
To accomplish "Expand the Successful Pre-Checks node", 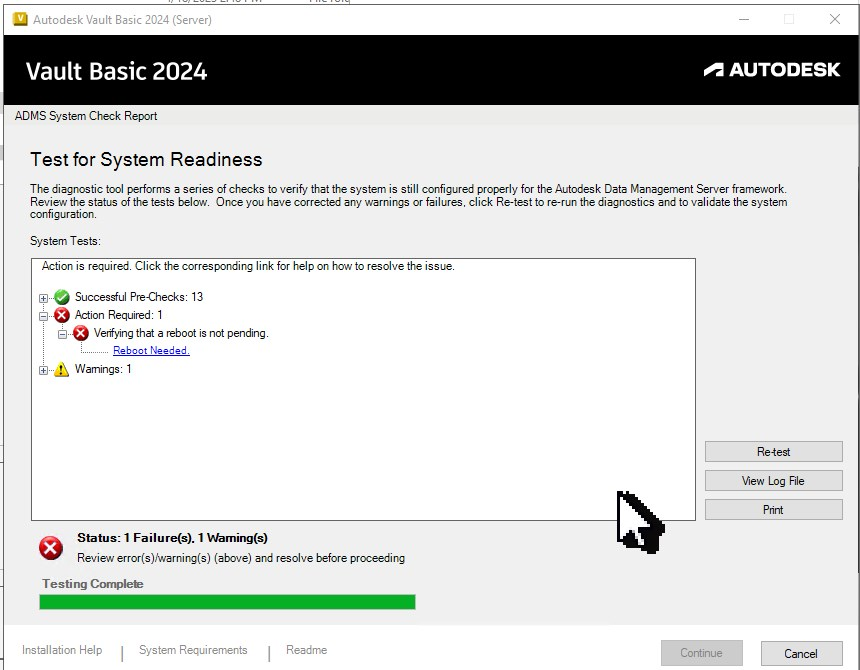I will (x=43, y=298).
